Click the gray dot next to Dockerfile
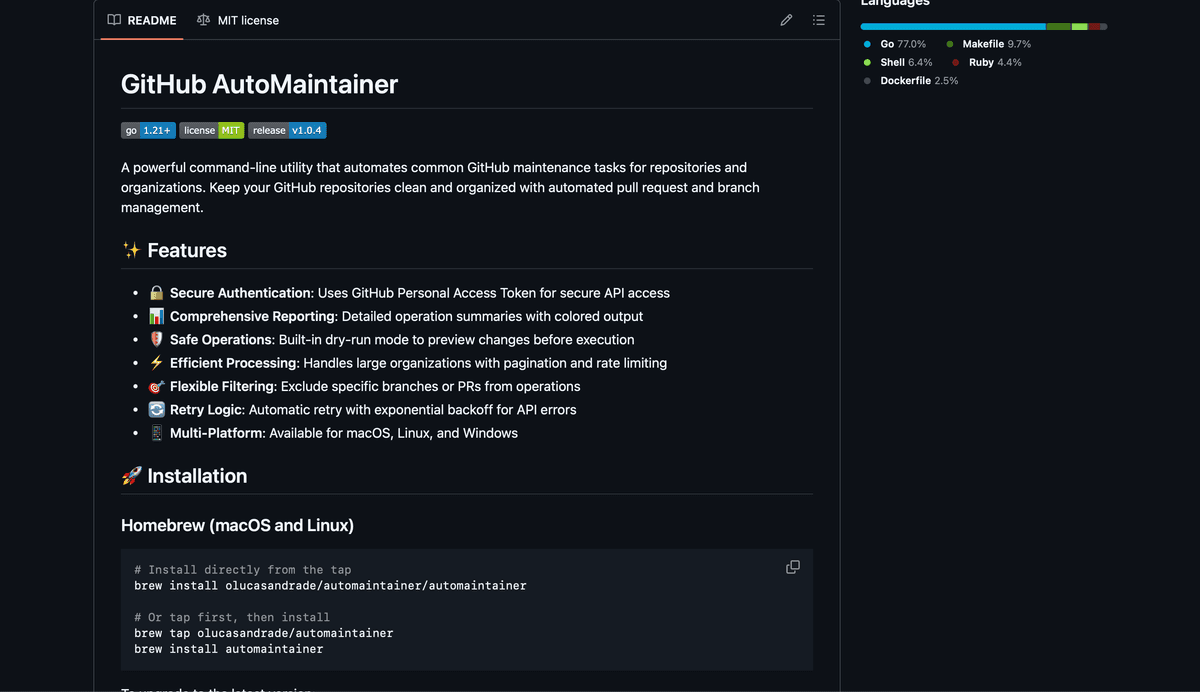The width and height of the screenshot is (1200, 692). [x=866, y=81]
